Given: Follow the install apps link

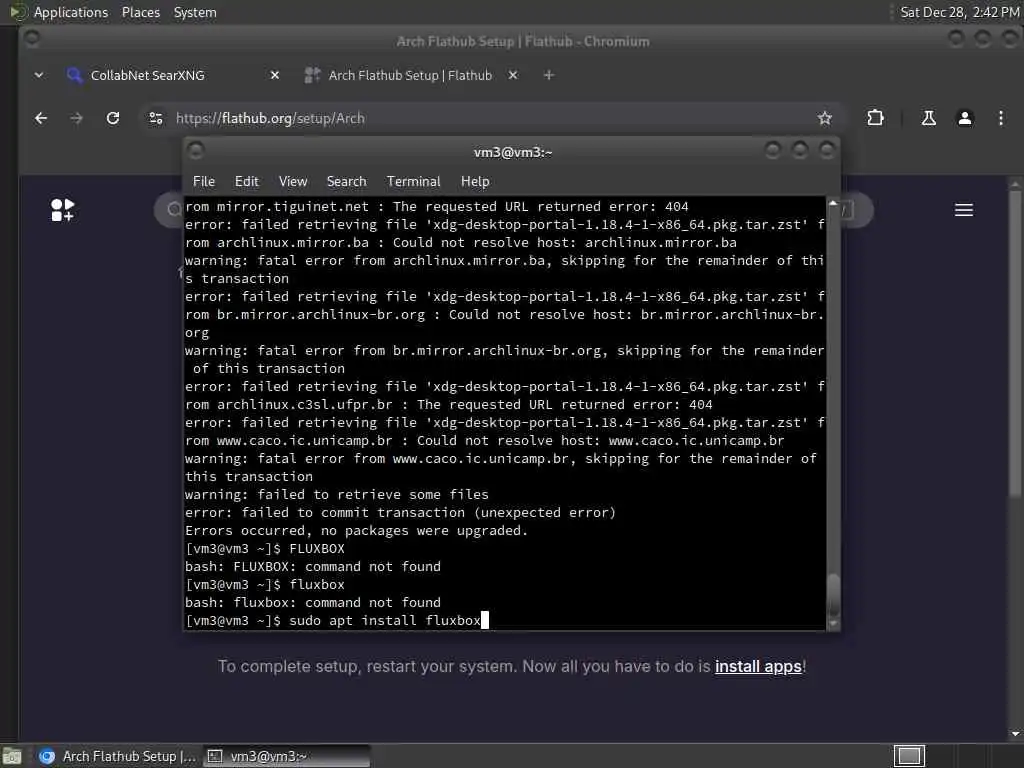Looking at the screenshot, I should click(758, 666).
